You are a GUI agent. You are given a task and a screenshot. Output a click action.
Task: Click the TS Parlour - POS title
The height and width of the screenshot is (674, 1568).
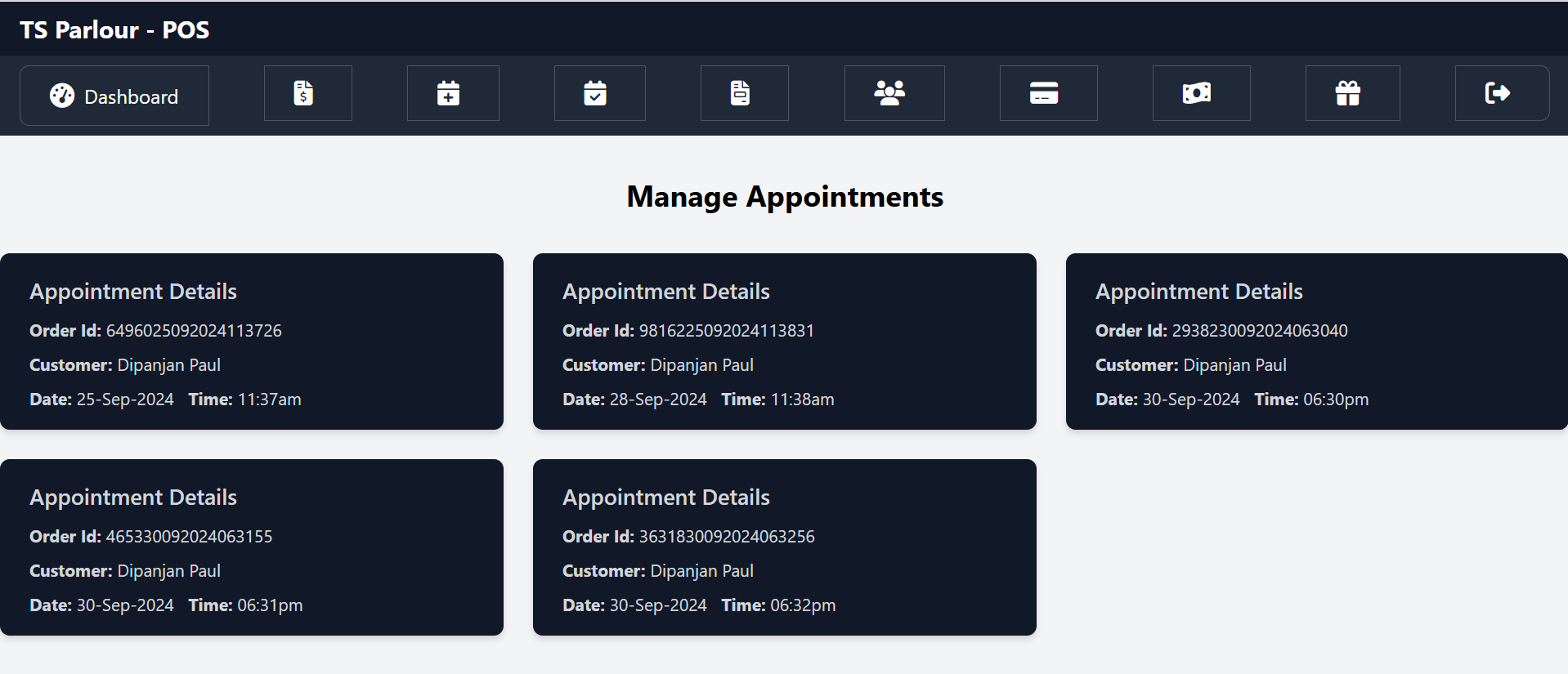pos(114,30)
